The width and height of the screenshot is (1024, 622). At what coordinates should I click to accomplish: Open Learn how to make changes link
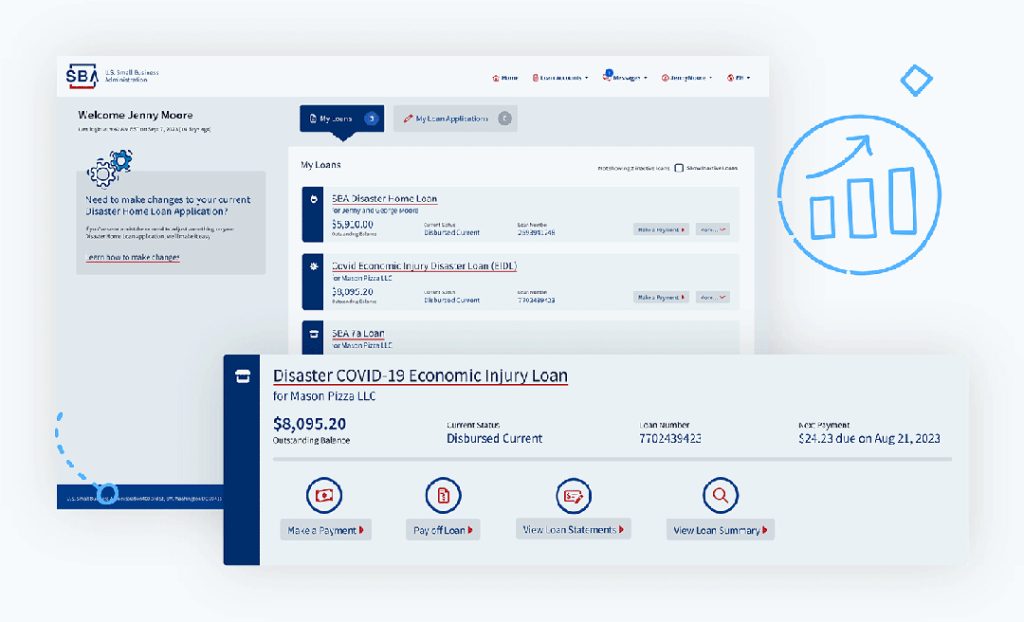[x=133, y=257]
